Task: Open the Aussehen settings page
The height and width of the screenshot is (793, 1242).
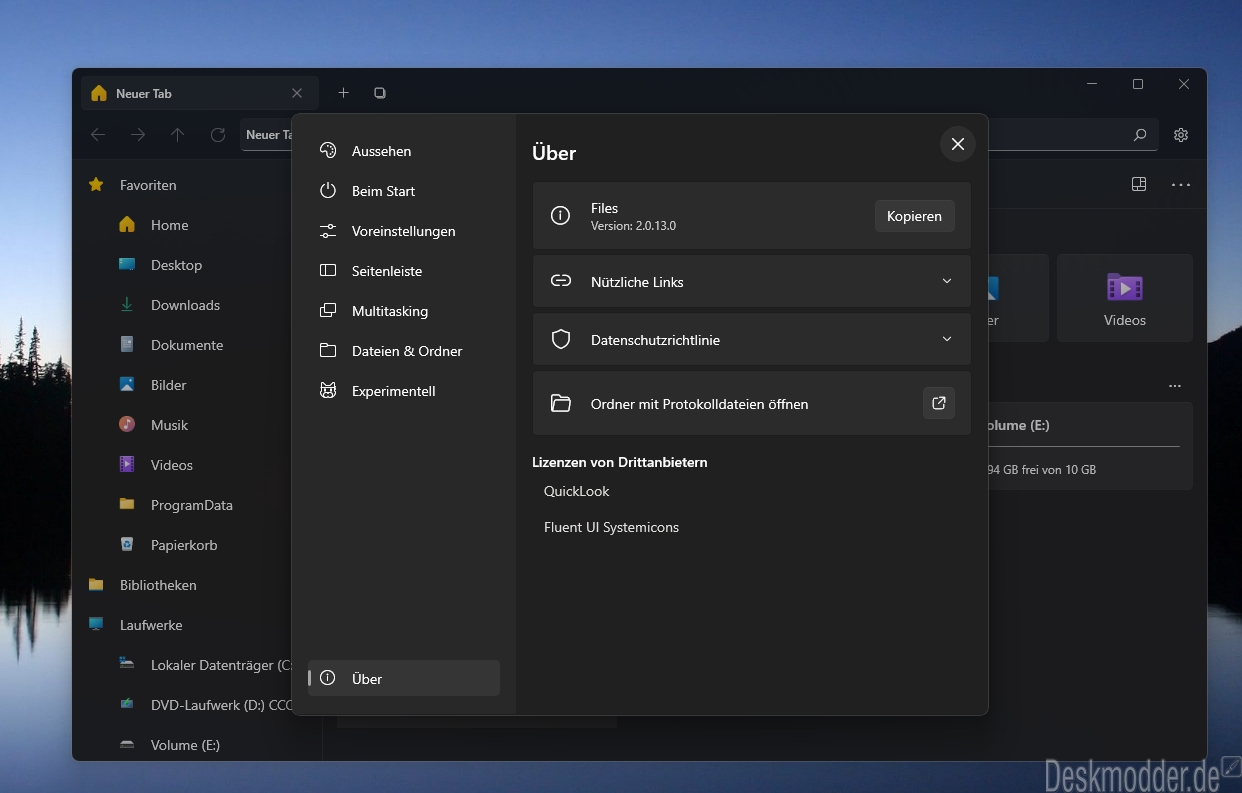Action: pyautogui.click(x=404, y=151)
